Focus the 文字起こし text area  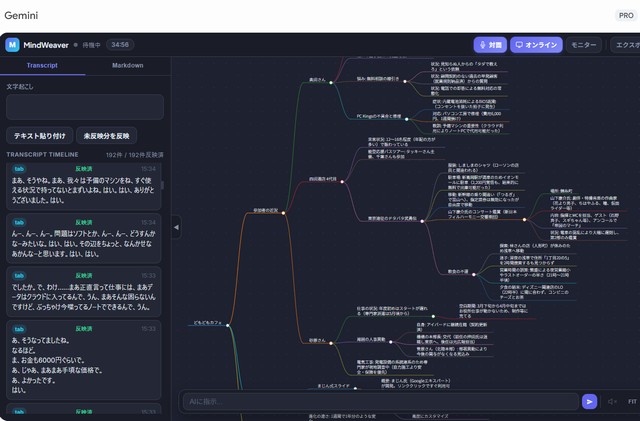[85, 107]
